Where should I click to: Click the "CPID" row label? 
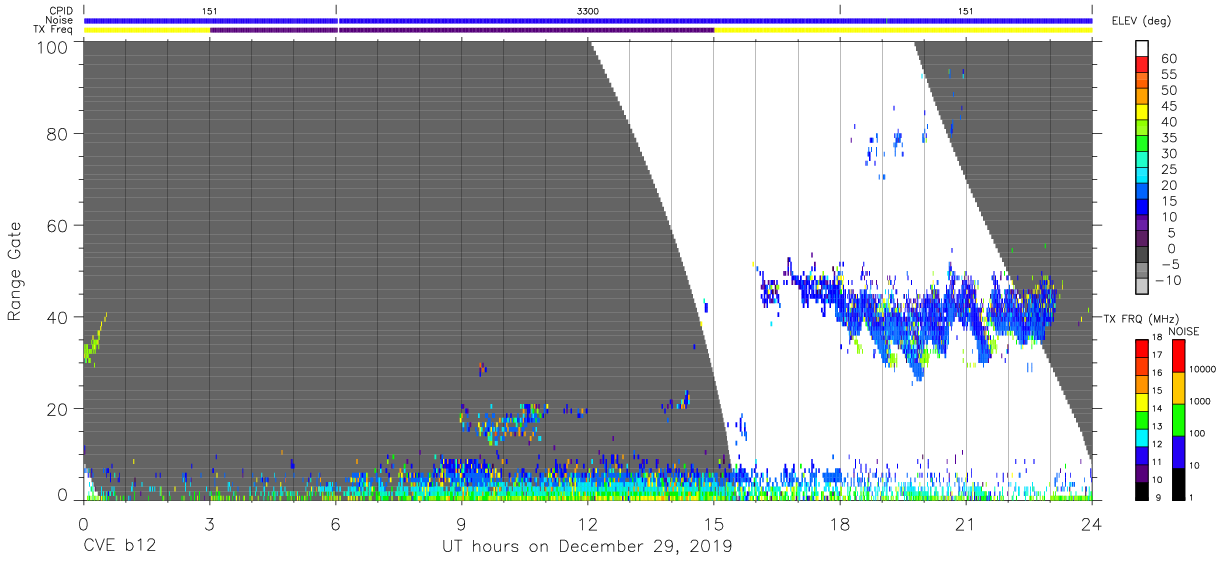[x=61, y=10]
